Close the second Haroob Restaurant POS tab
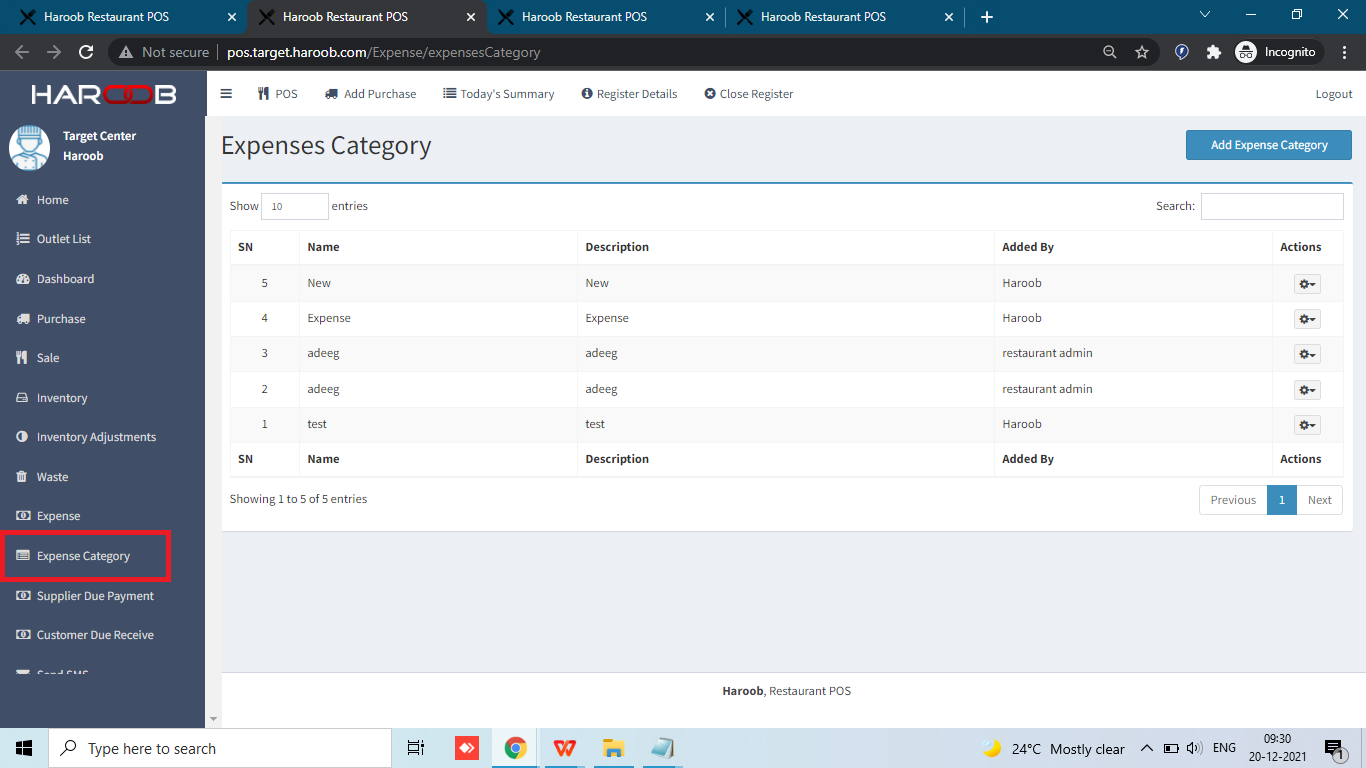 (471, 17)
